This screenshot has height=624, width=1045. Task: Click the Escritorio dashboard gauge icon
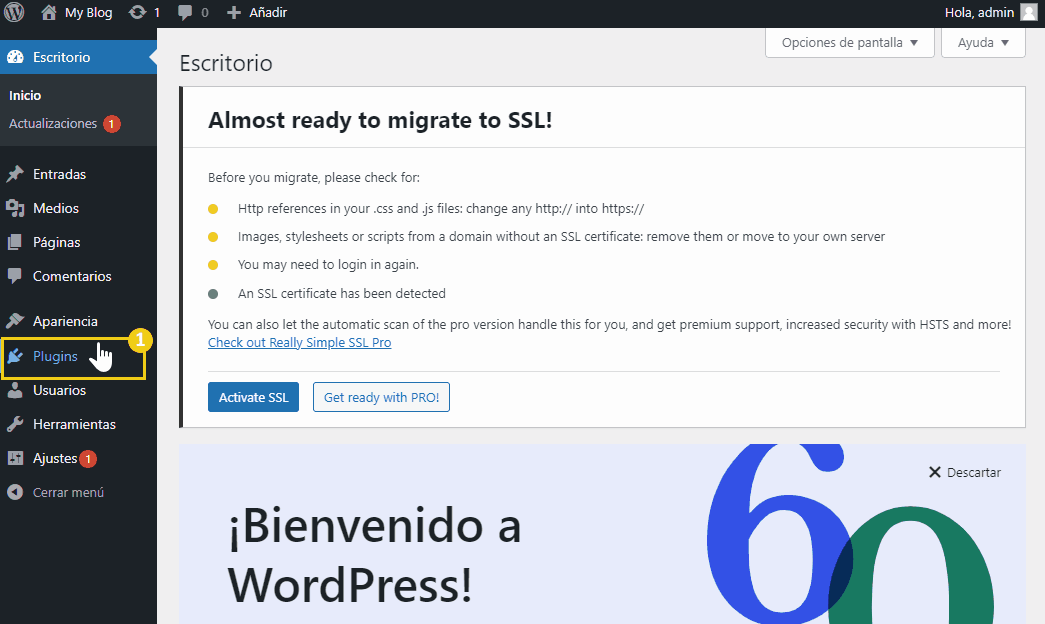[x=15, y=57]
